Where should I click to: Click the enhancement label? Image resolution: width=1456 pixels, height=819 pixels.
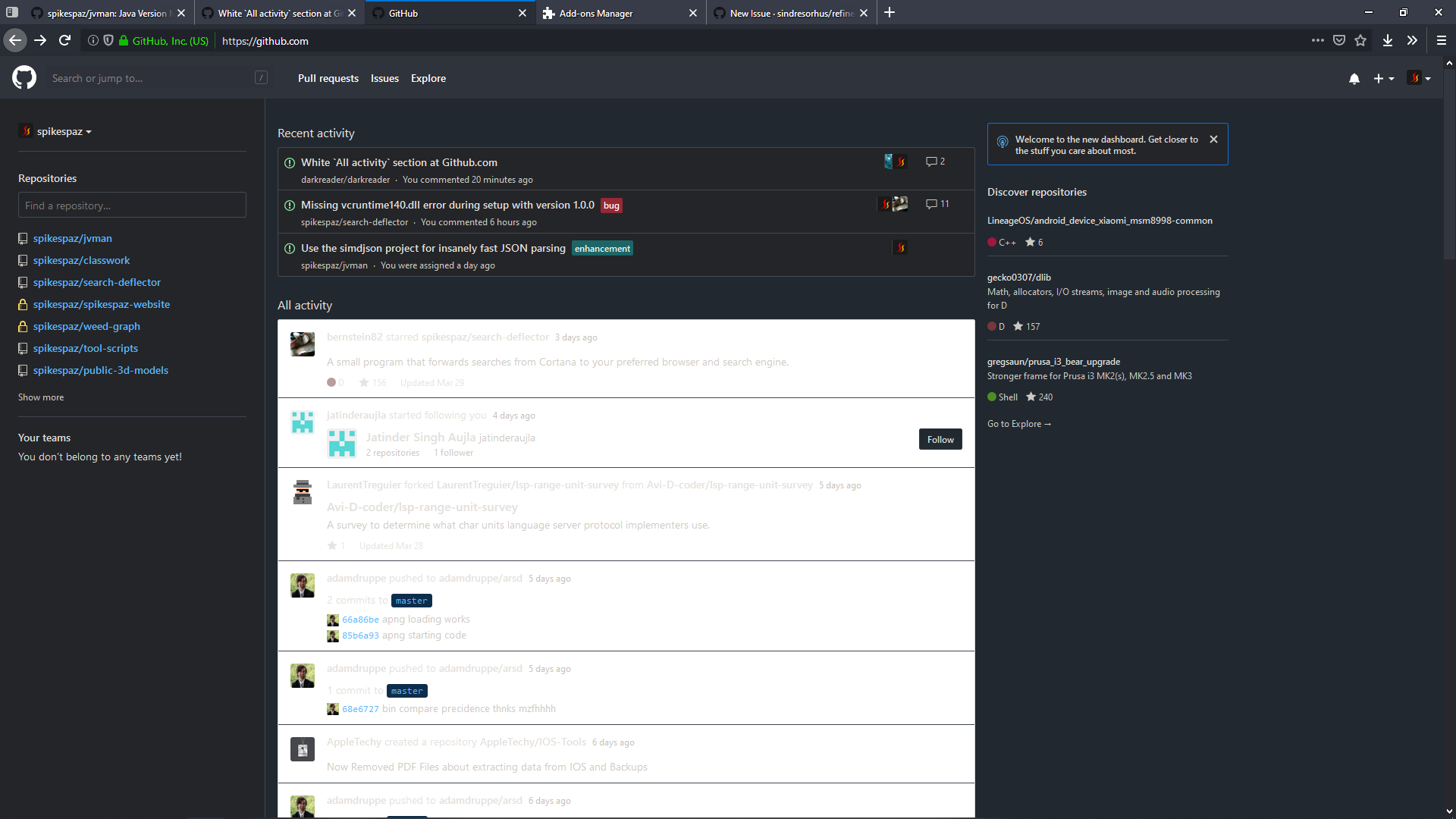(x=602, y=249)
